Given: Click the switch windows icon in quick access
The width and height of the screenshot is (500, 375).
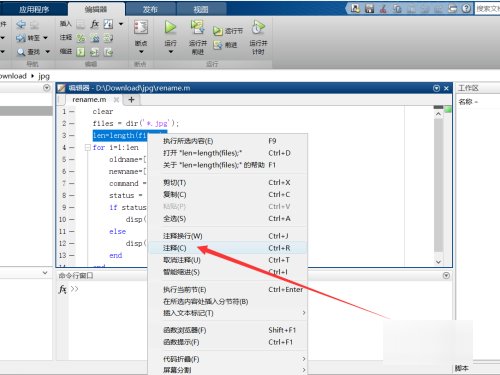Looking at the screenshot, I should 453,8.
